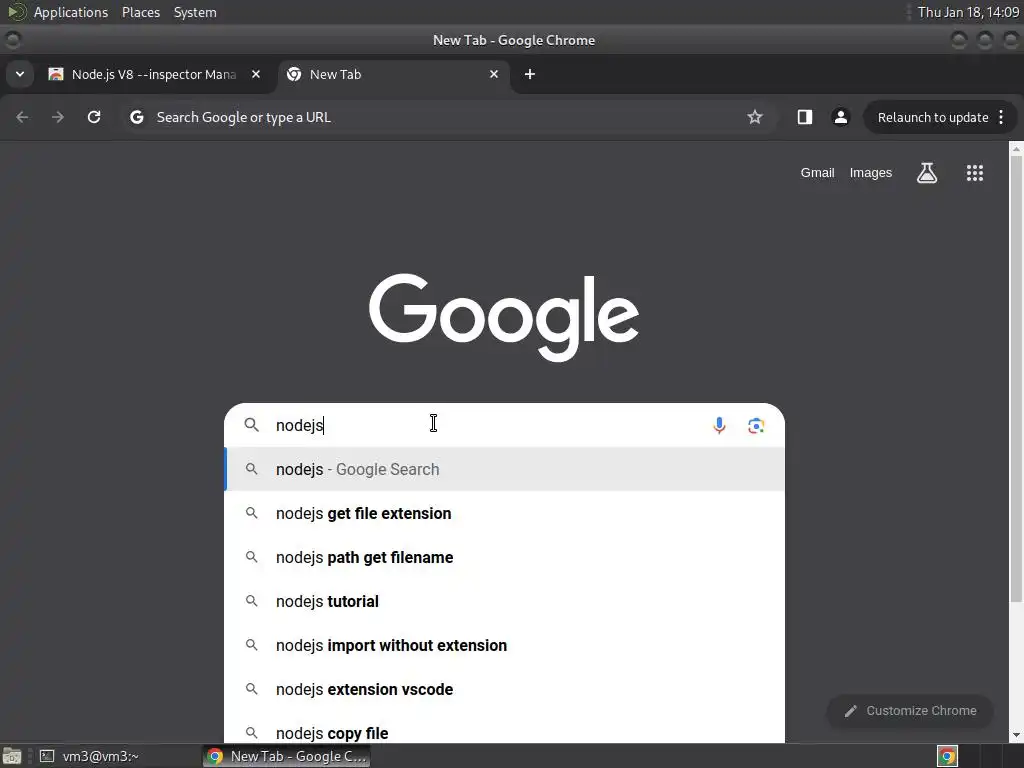
Task: Open the Chrome profile avatar menu
Action: coord(840,117)
